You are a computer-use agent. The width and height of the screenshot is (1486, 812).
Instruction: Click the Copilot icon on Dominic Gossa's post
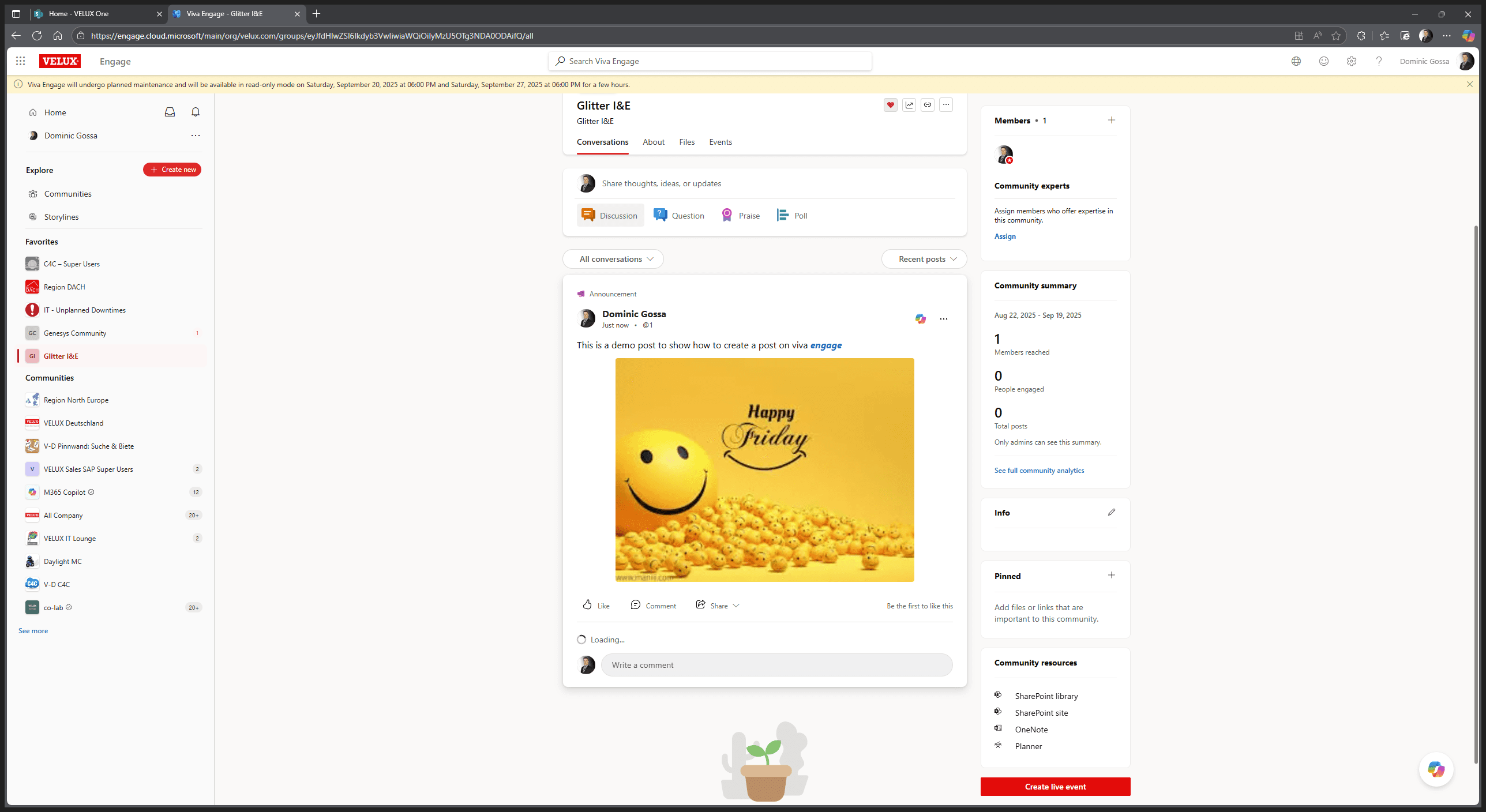coord(921,319)
